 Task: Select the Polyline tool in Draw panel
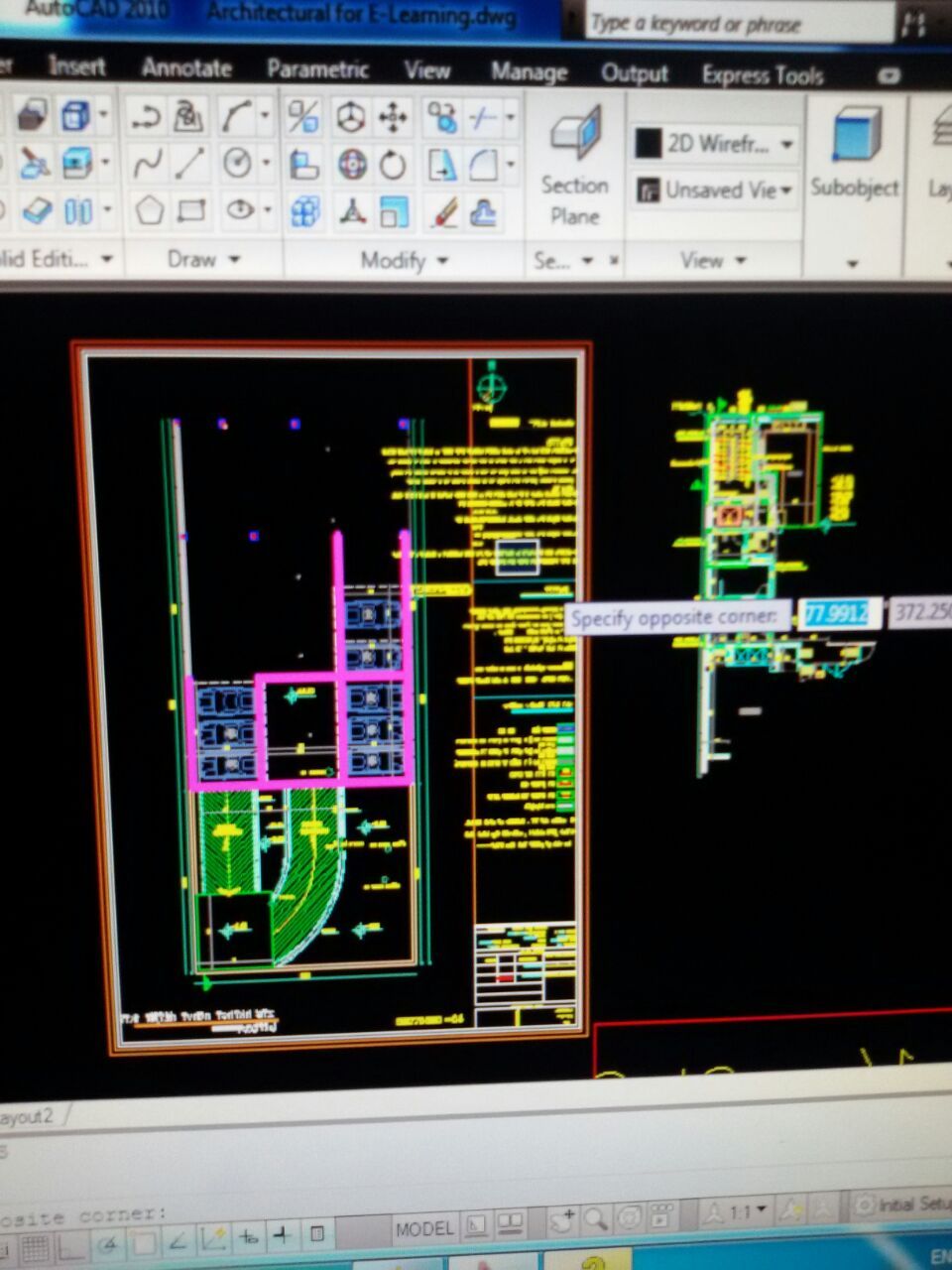point(146,118)
